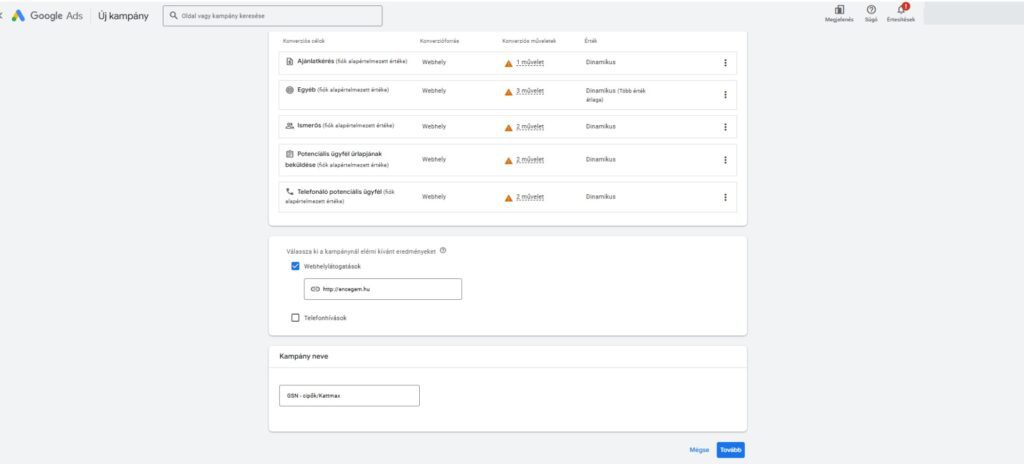Click the Mégse cancel button
This screenshot has height=464, width=1024.
(699, 450)
